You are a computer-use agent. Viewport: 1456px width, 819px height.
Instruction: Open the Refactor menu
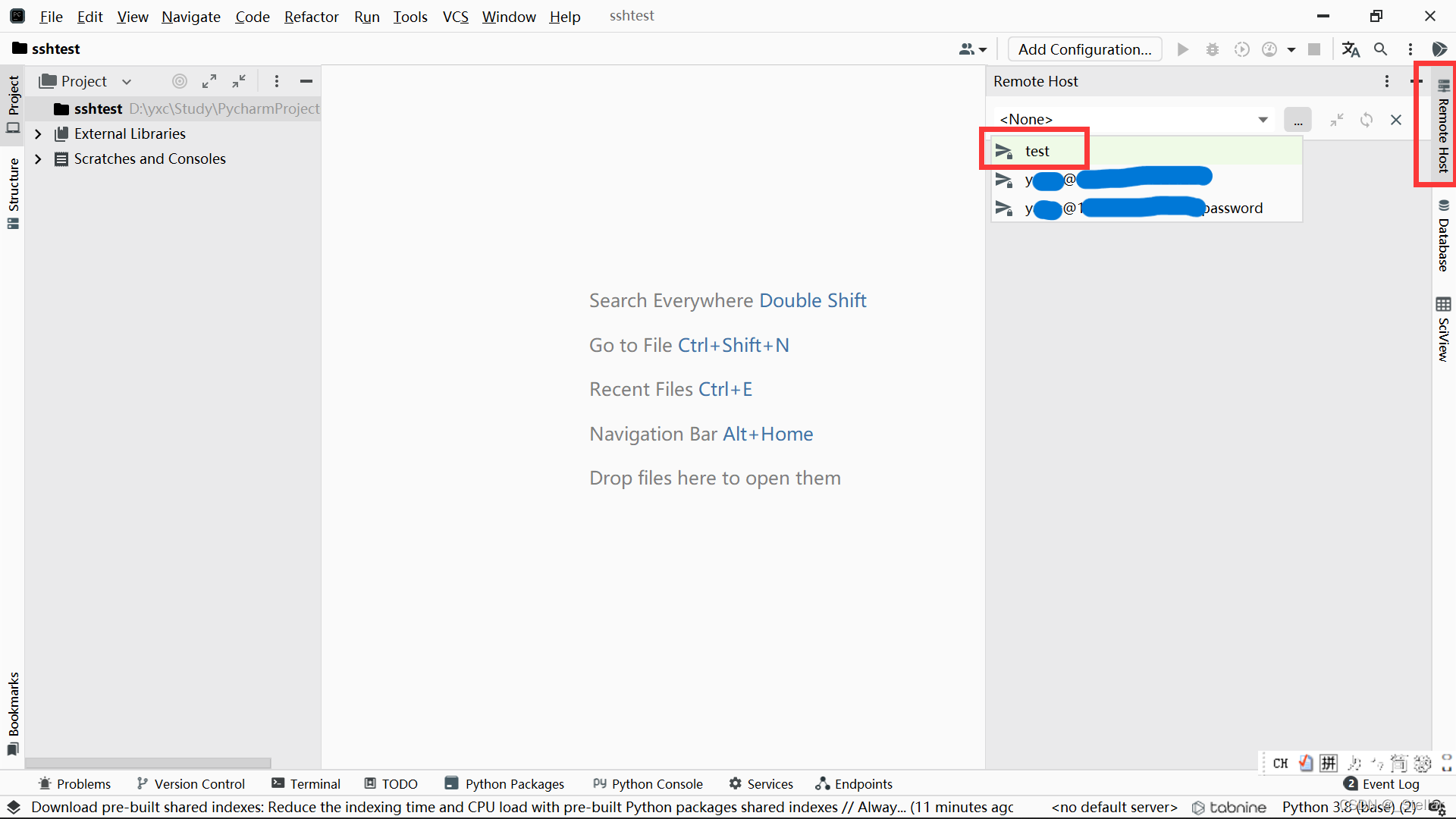coord(311,17)
